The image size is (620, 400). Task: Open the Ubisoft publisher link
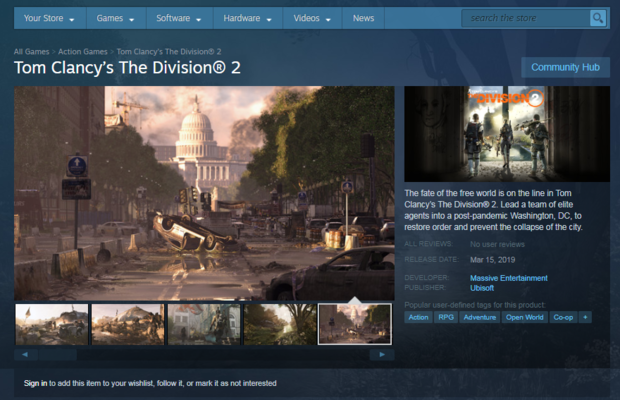pos(482,288)
